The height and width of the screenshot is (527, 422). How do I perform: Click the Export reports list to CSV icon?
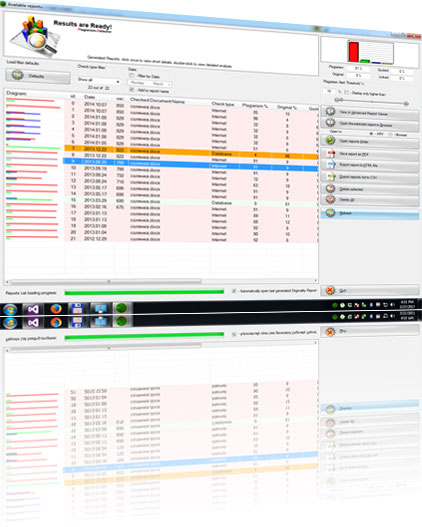[x=331, y=176]
